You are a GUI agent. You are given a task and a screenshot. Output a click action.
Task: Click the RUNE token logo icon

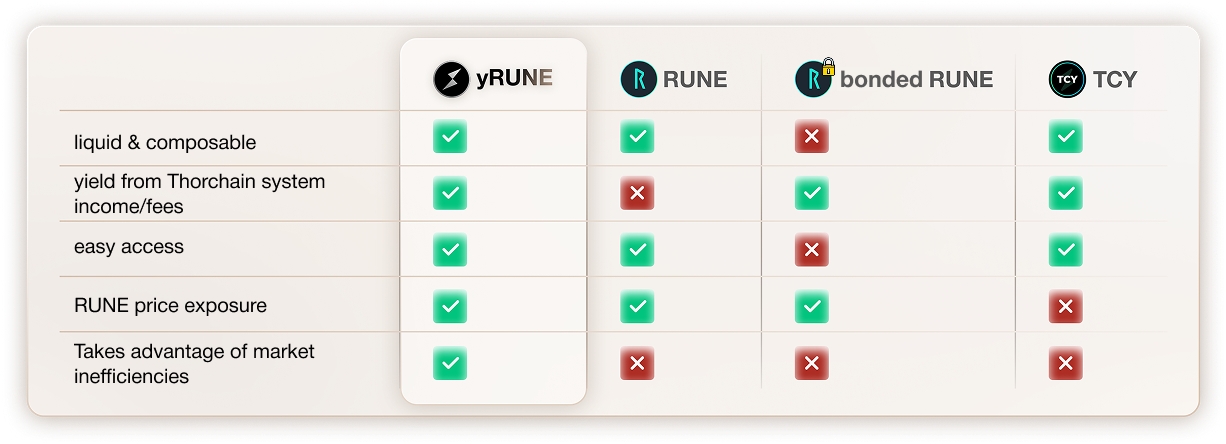638,79
